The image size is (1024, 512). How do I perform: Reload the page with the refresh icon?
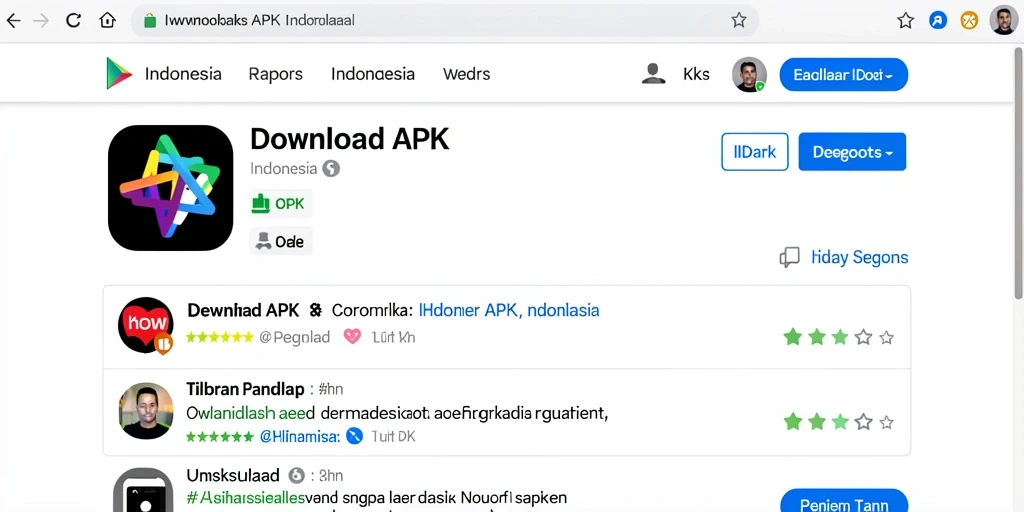(73, 21)
